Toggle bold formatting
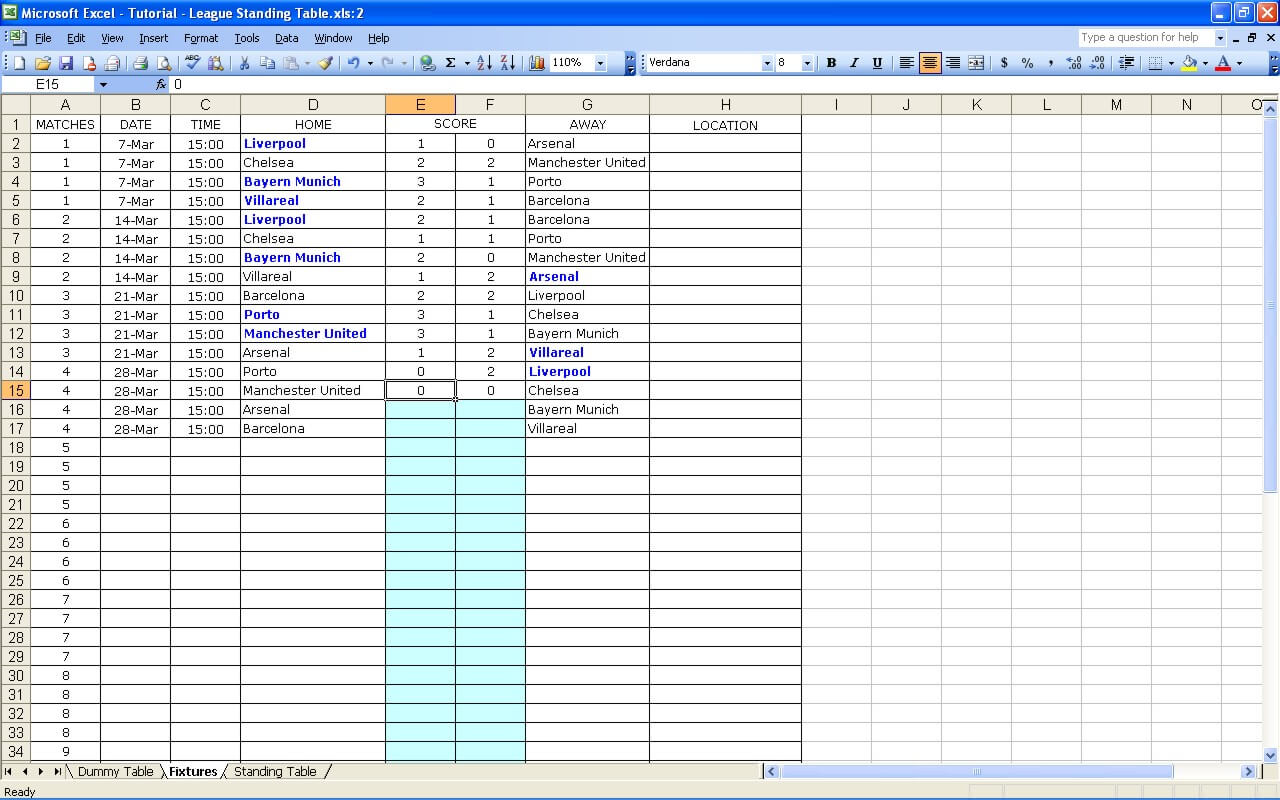Image resolution: width=1280 pixels, height=800 pixels. tap(831, 63)
